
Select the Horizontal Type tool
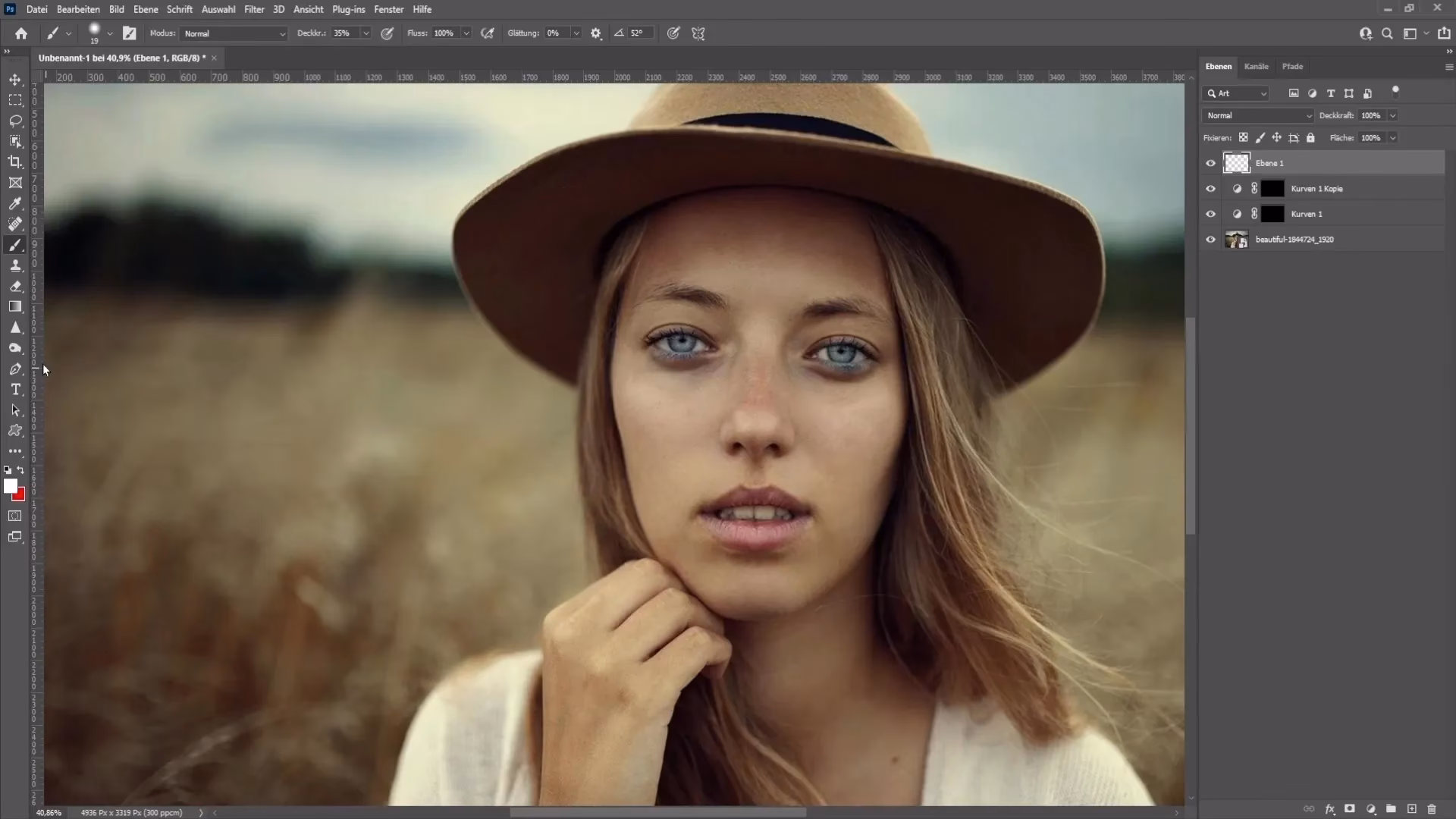pos(15,390)
